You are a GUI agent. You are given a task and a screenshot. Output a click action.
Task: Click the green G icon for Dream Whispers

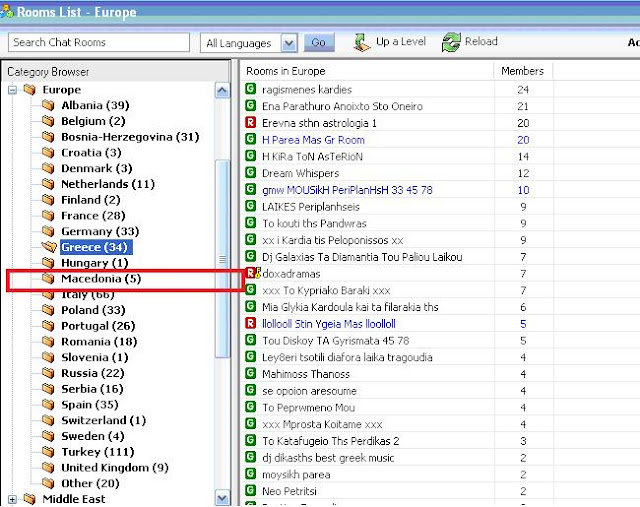[250, 172]
